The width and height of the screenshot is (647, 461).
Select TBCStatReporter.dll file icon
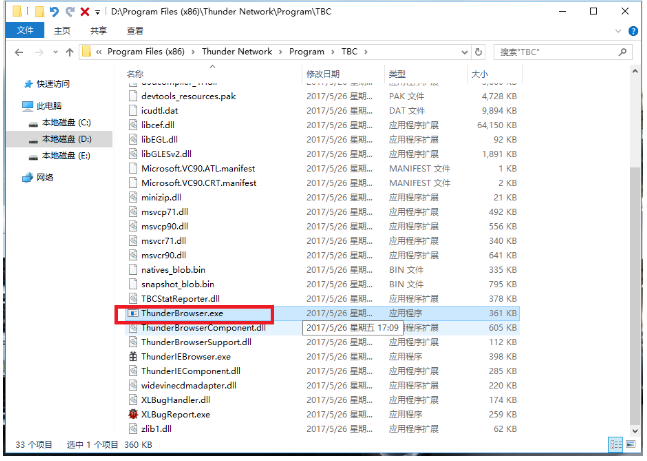[133, 299]
